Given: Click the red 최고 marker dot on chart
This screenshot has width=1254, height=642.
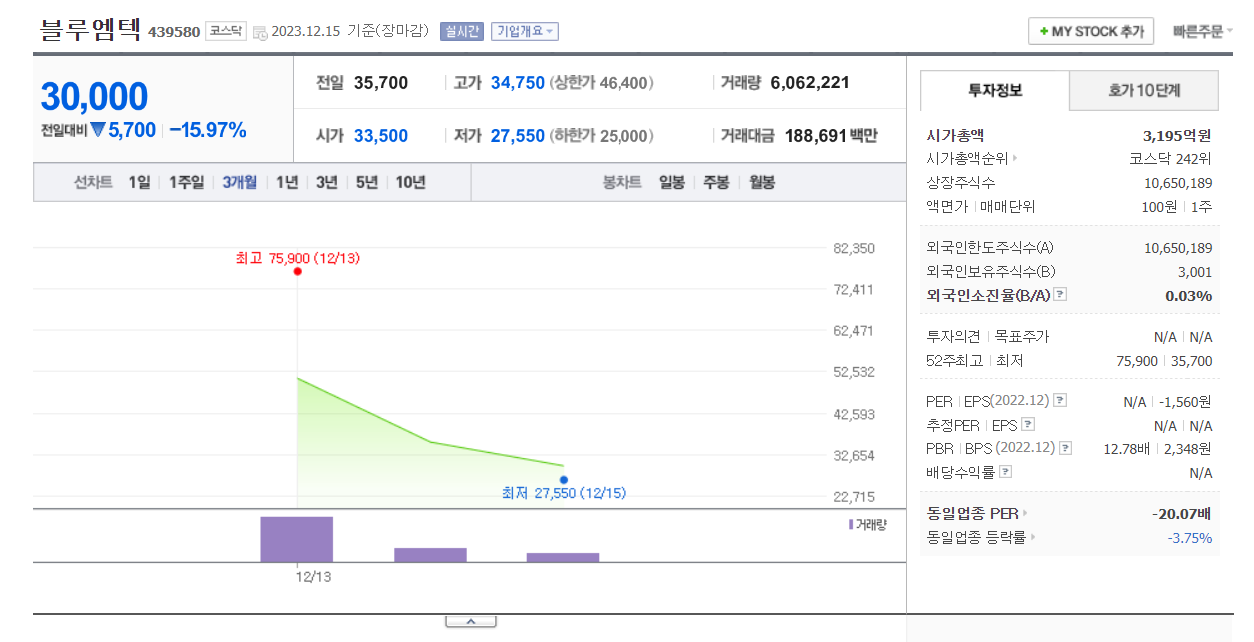Looking at the screenshot, I should click(x=298, y=271).
